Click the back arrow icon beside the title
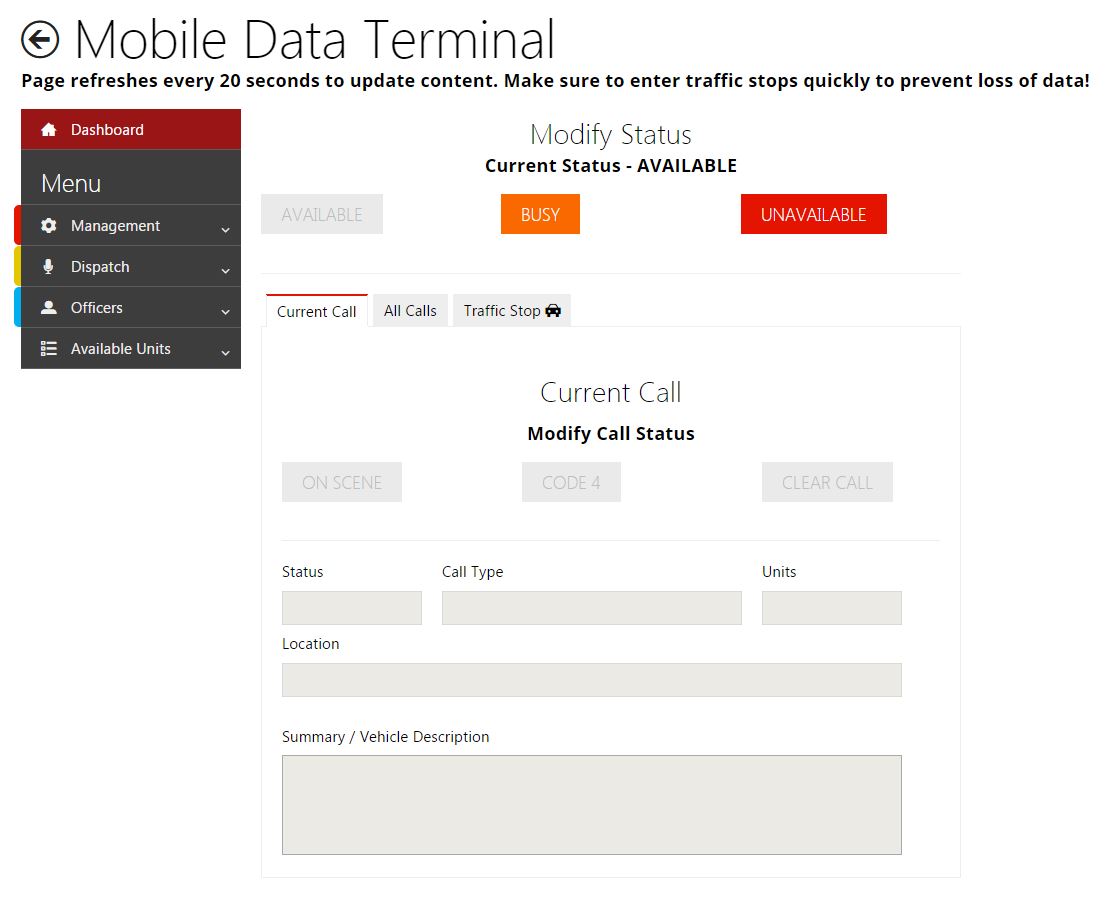This screenshot has height=898, width=1106. click(x=40, y=40)
